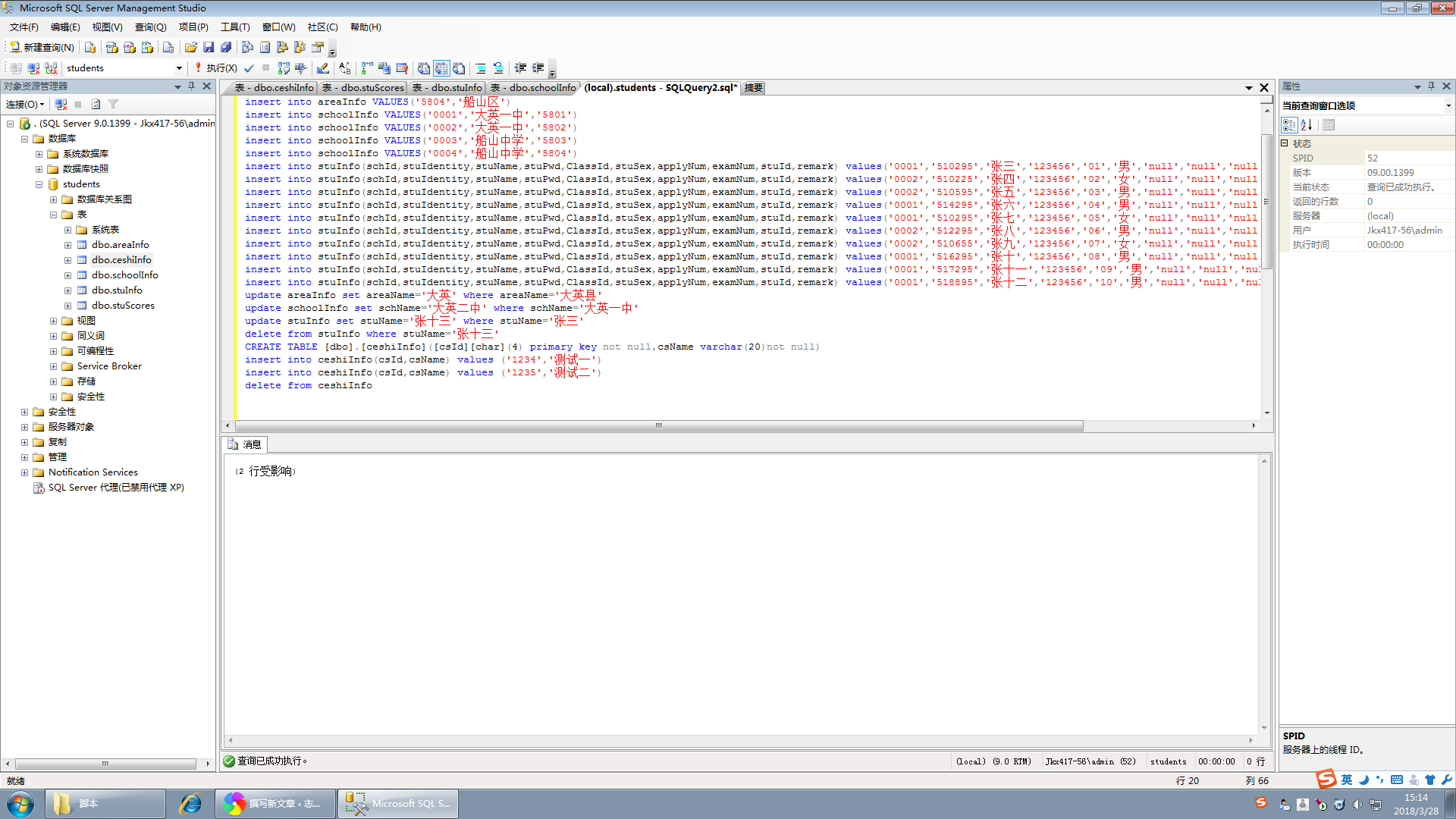Collapse the students database node
Viewport: 1456px width, 819px height.
point(39,184)
